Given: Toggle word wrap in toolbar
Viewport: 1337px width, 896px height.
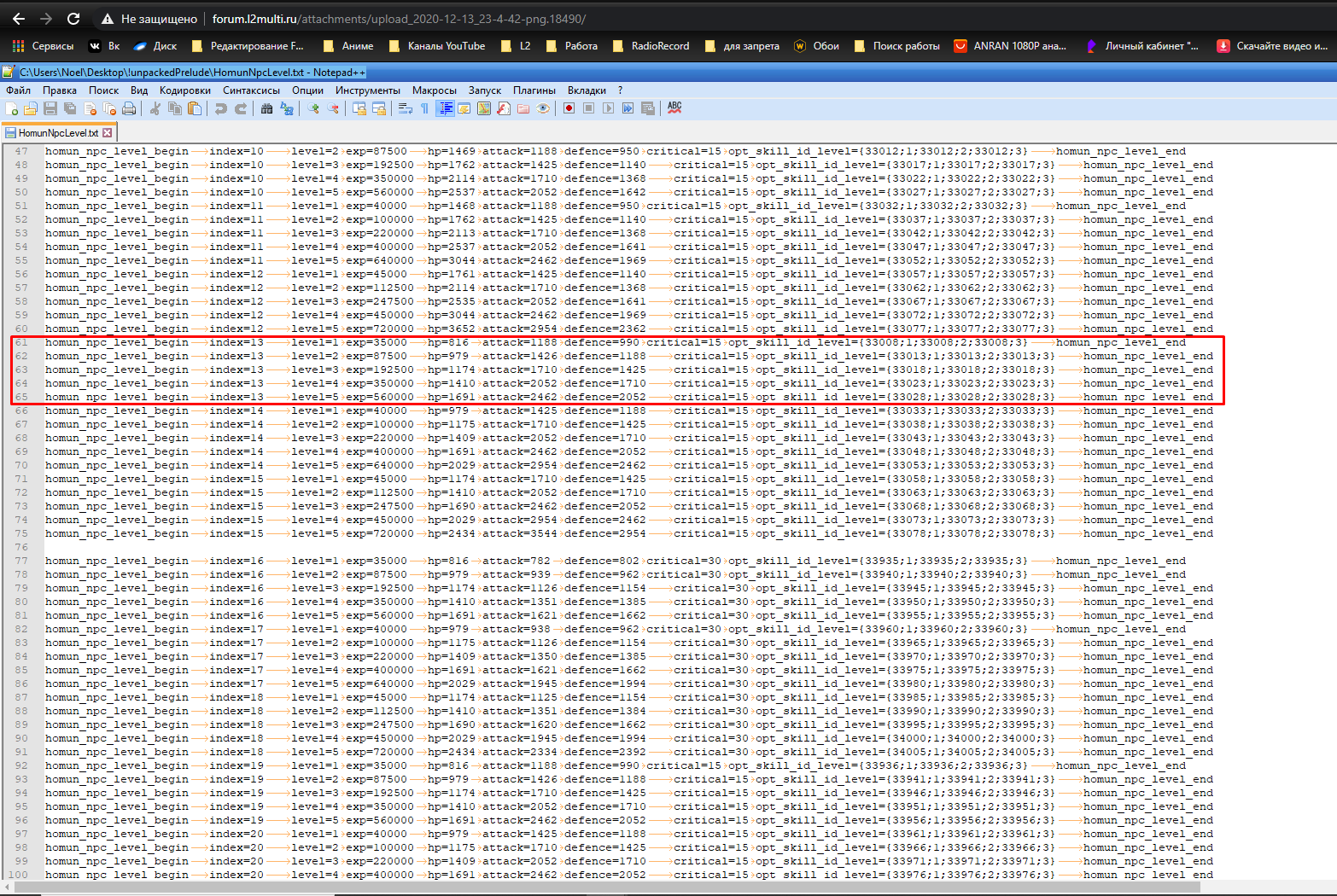Looking at the screenshot, I should tap(405, 108).
